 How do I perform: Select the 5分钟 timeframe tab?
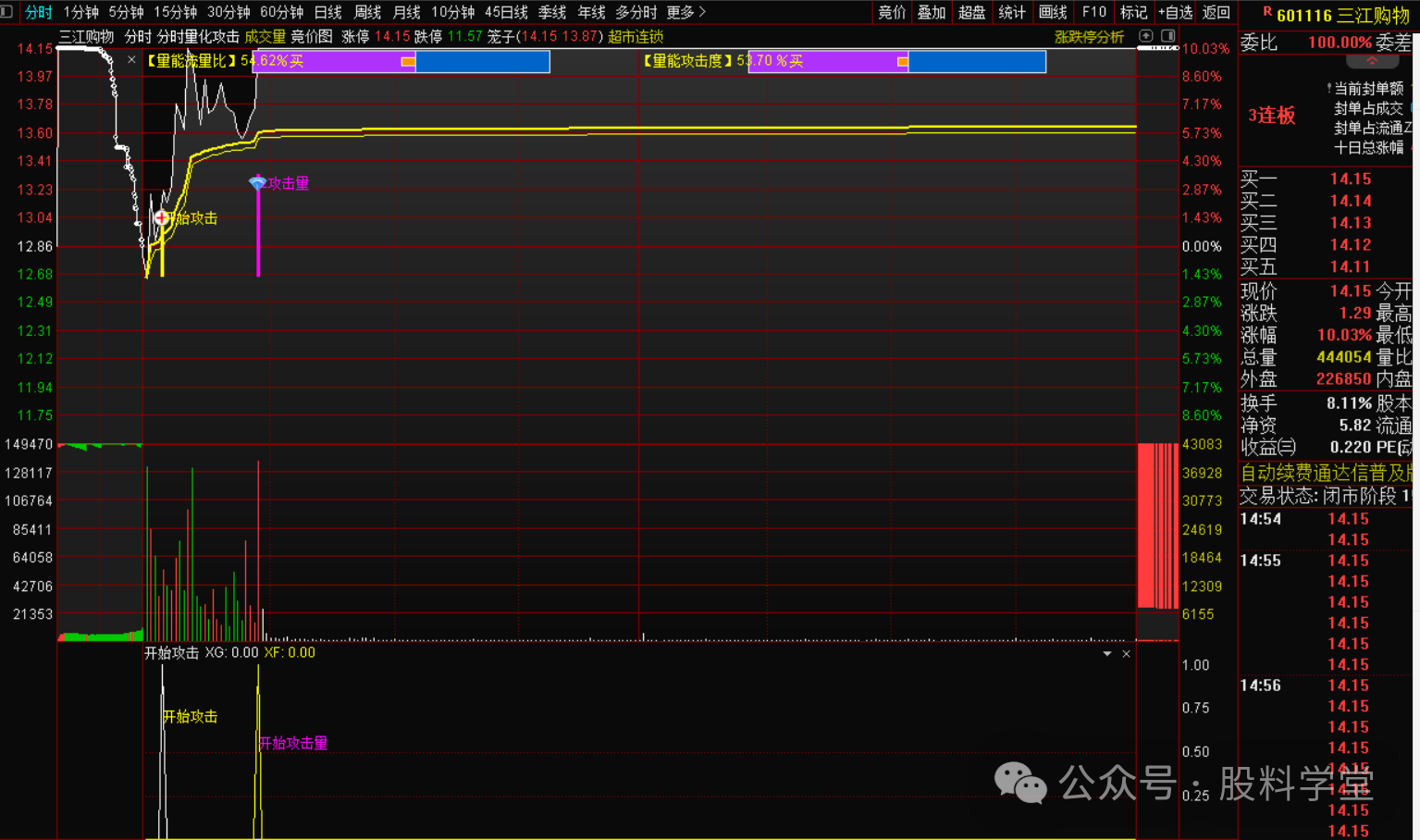click(x=126, y=12)
